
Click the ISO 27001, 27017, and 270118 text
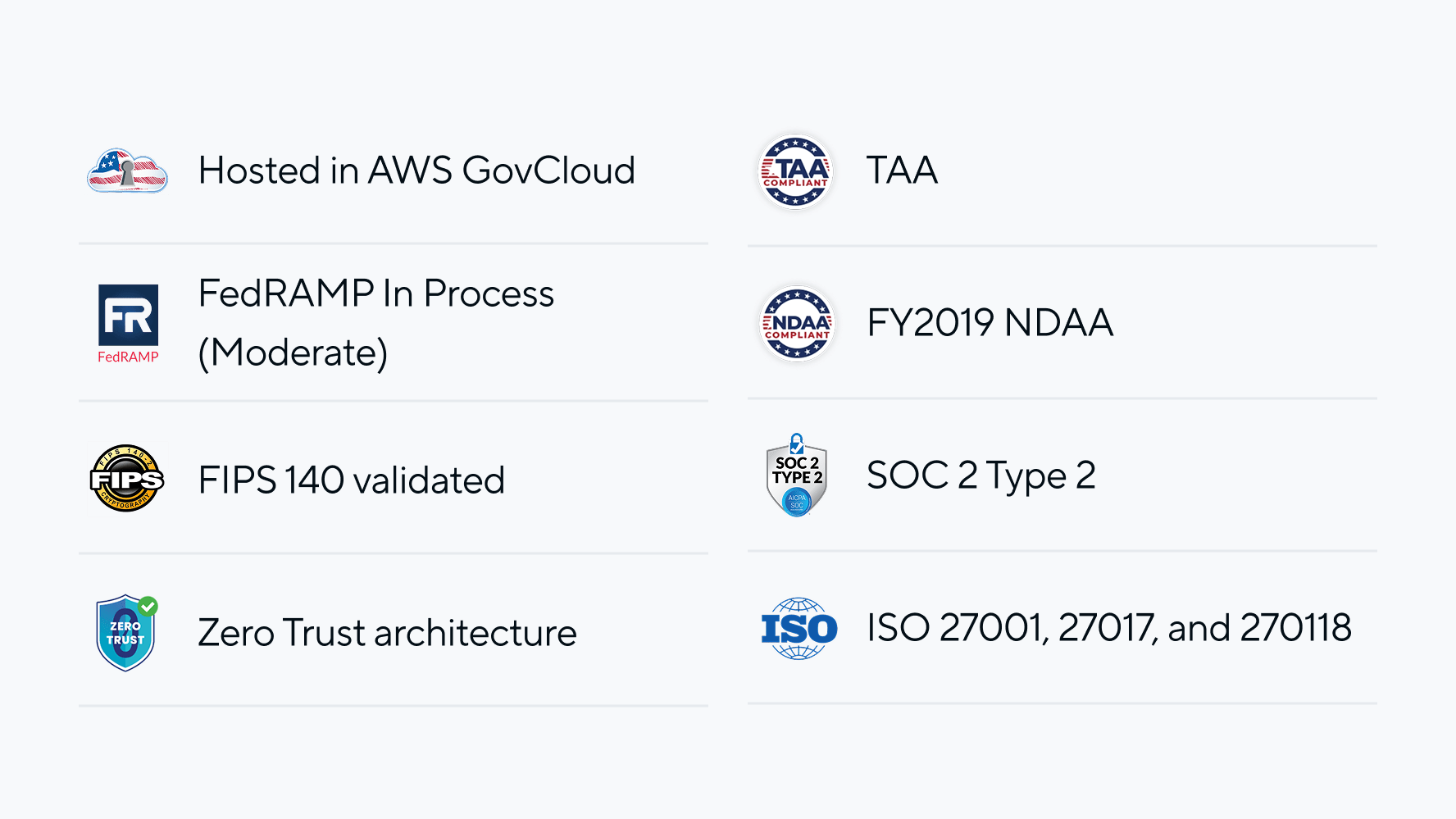(1109, 628)
